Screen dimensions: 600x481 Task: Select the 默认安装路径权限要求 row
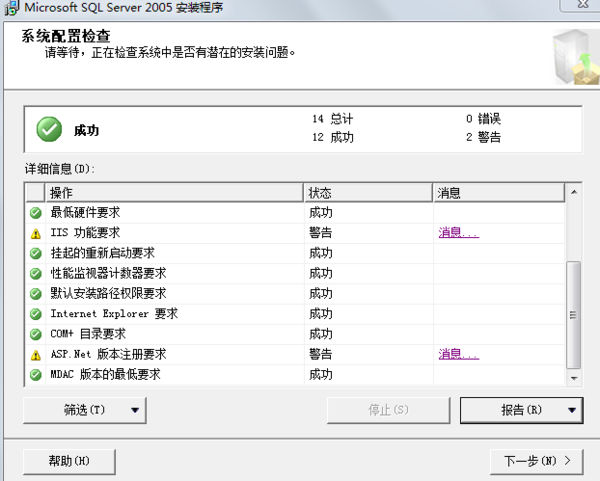(x=295, y=294)
